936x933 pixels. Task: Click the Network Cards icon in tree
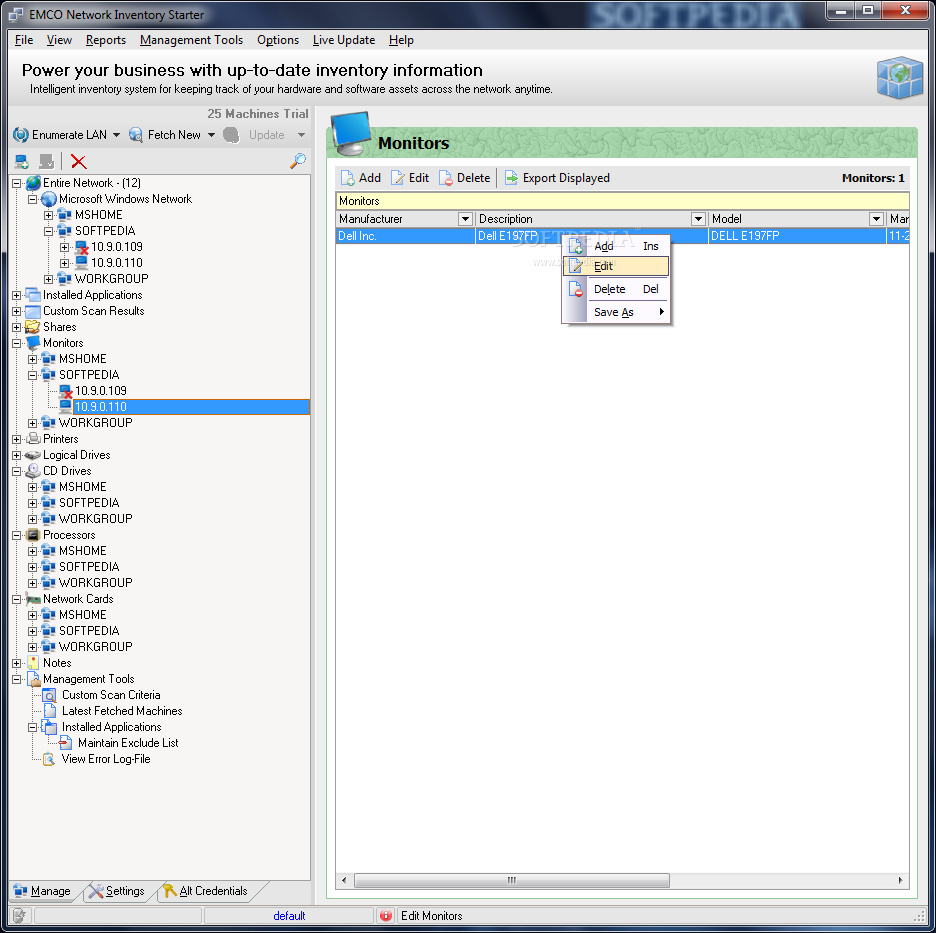(x=33, y=599)
